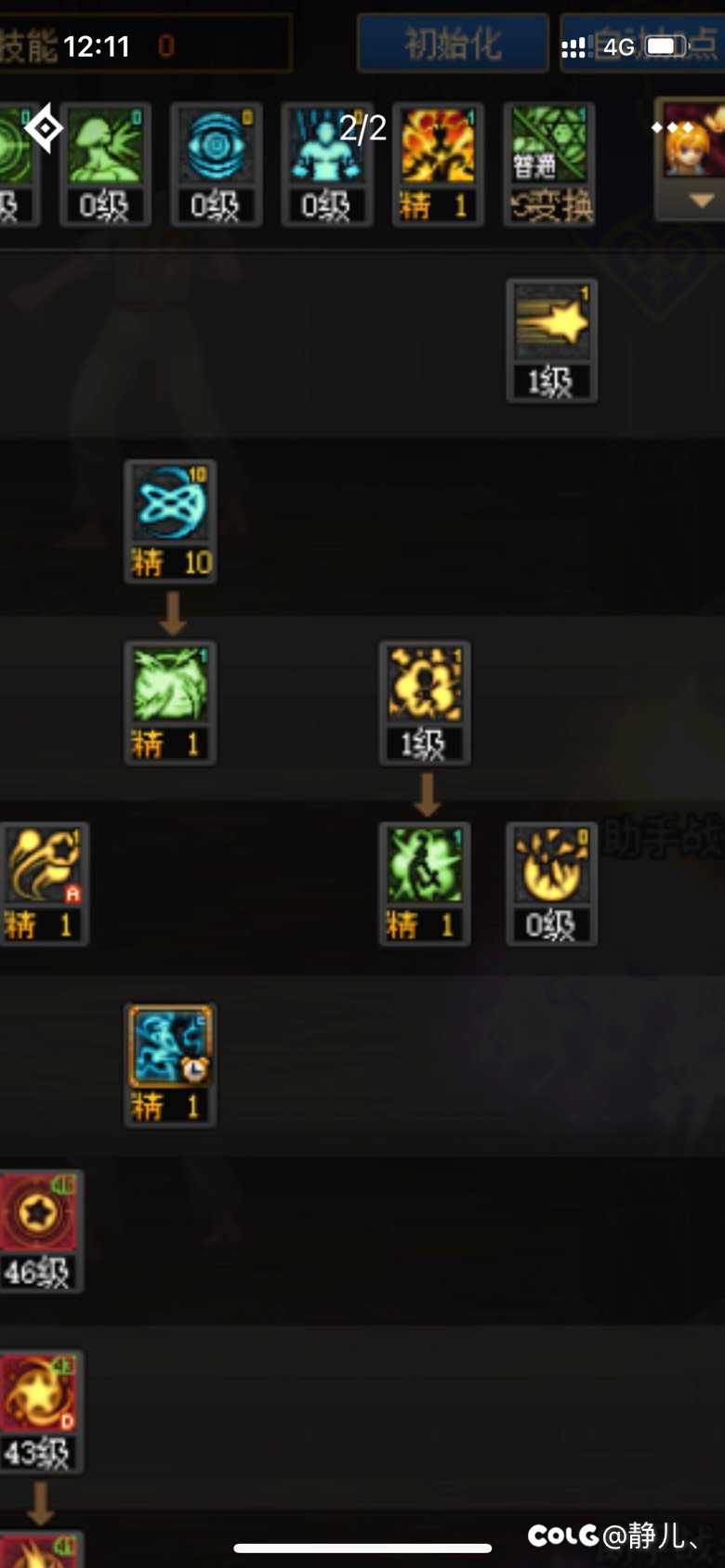Image resolution: width=725 pixels, height=1568 pixels.
Task: Tap the diamond rotate icon at top left
Action: coord(43,129)
